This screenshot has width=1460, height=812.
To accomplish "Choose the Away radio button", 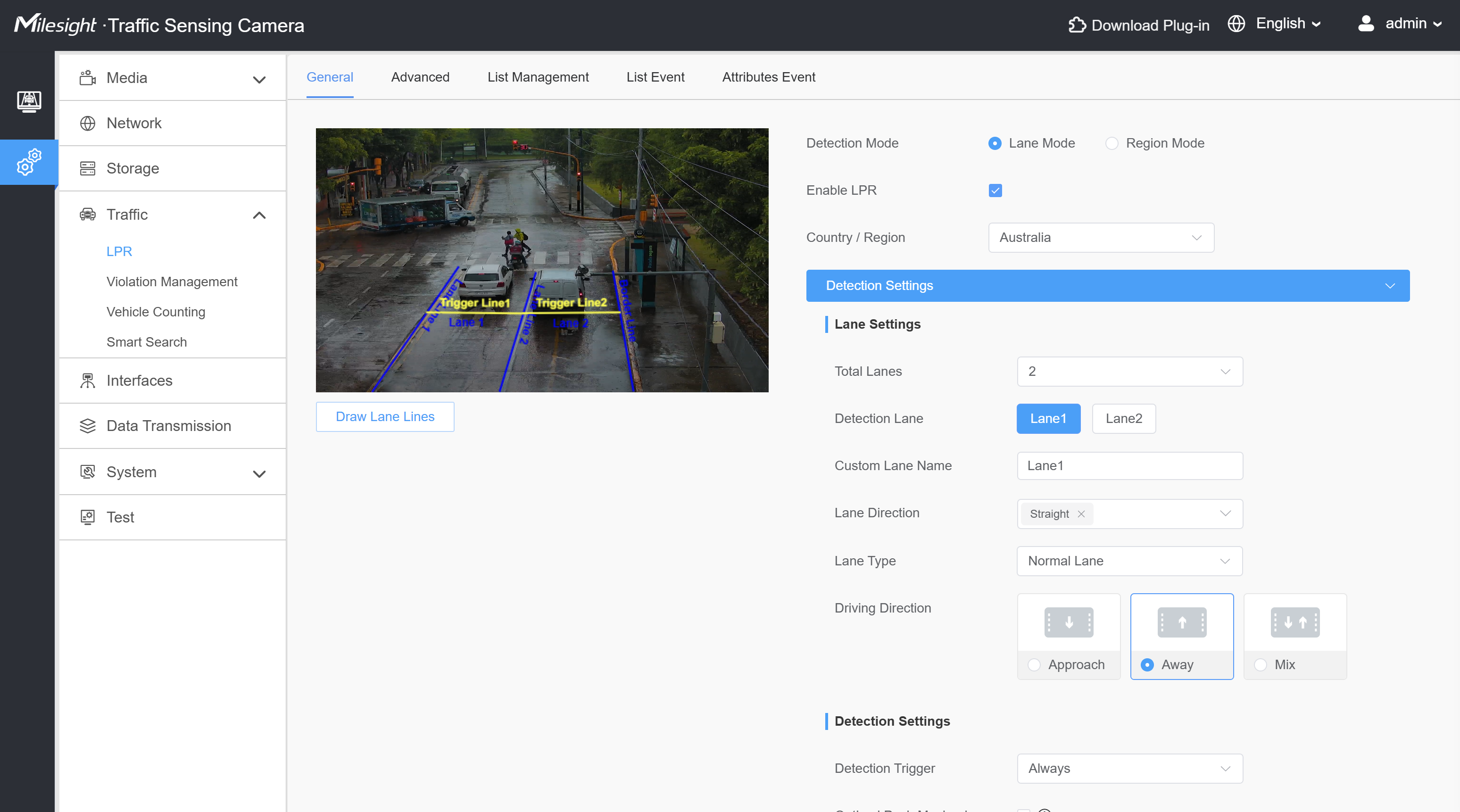I will click(1146, 665).
